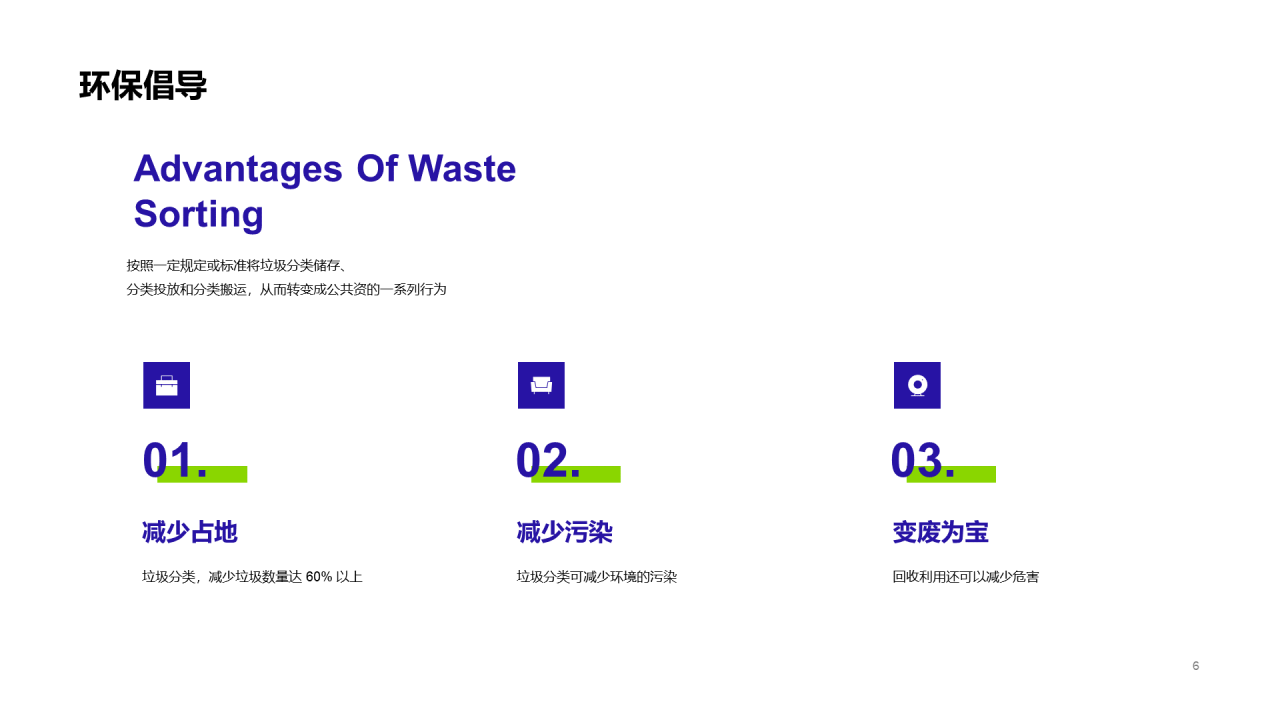Select the 减少污染 subheading
1280x720 pixels.
click(x=565, y=532)
